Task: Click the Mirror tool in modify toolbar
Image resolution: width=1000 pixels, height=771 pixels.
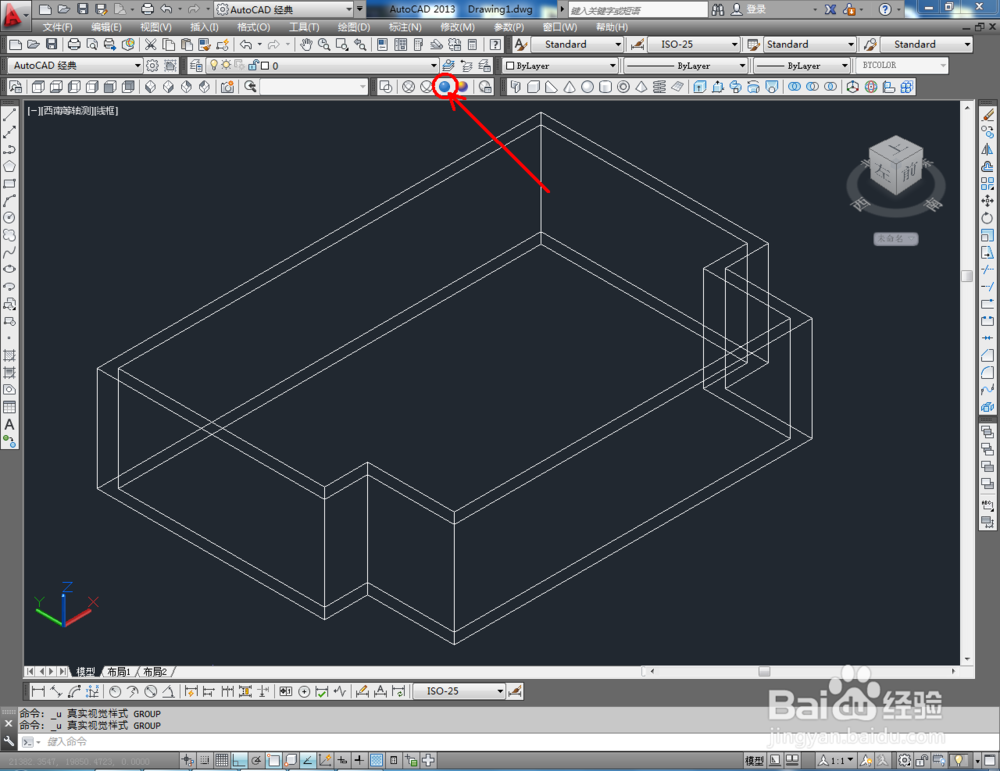Action: pyautogui.click(x=987, y=149)
